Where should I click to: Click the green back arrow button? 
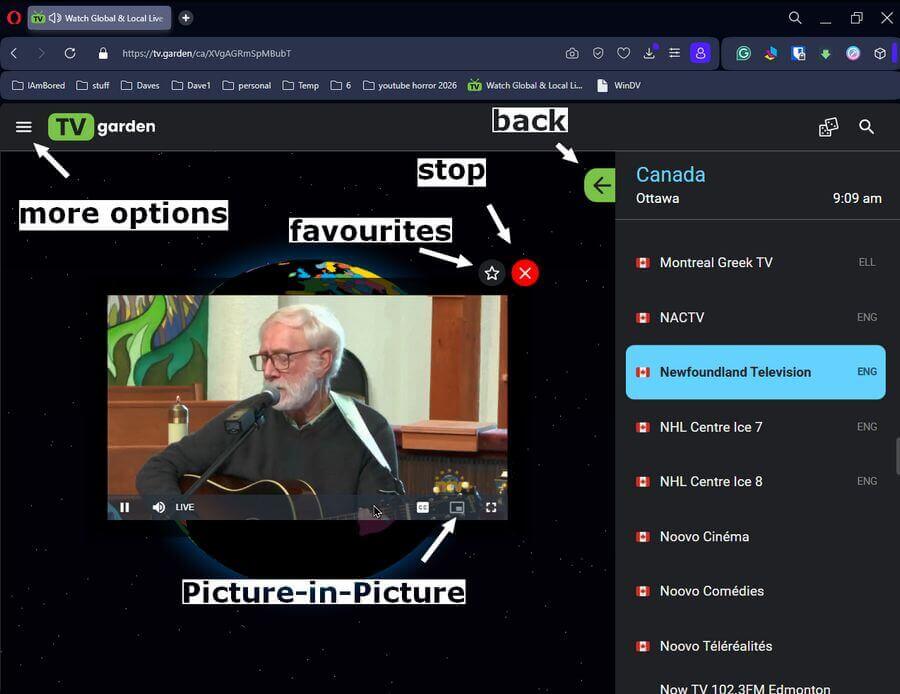click(601, 185)
